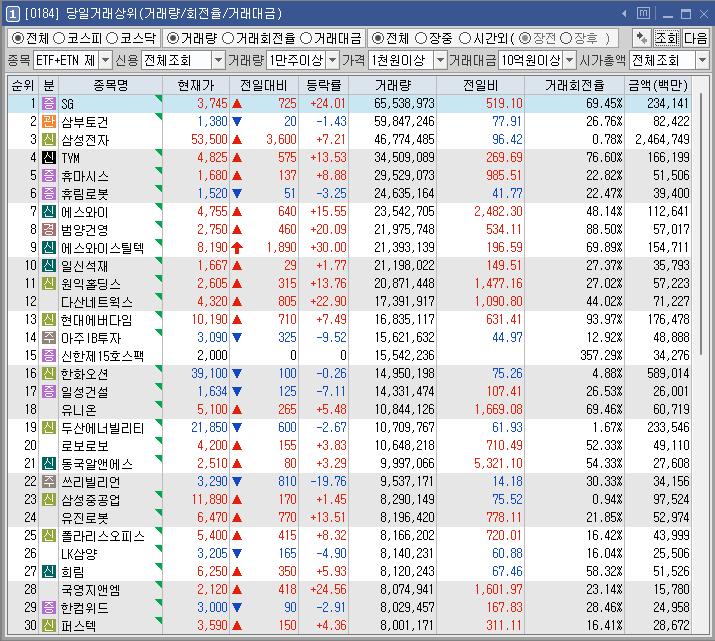715x641 pixels.
Task: Sort by the 현재가 column header
Action: (196, 85)
